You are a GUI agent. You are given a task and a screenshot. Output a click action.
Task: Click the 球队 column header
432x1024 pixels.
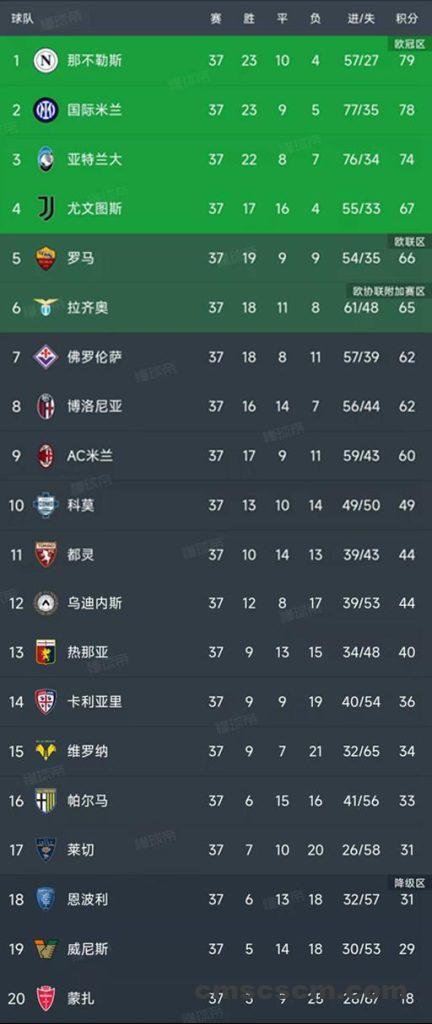[23, 18]
